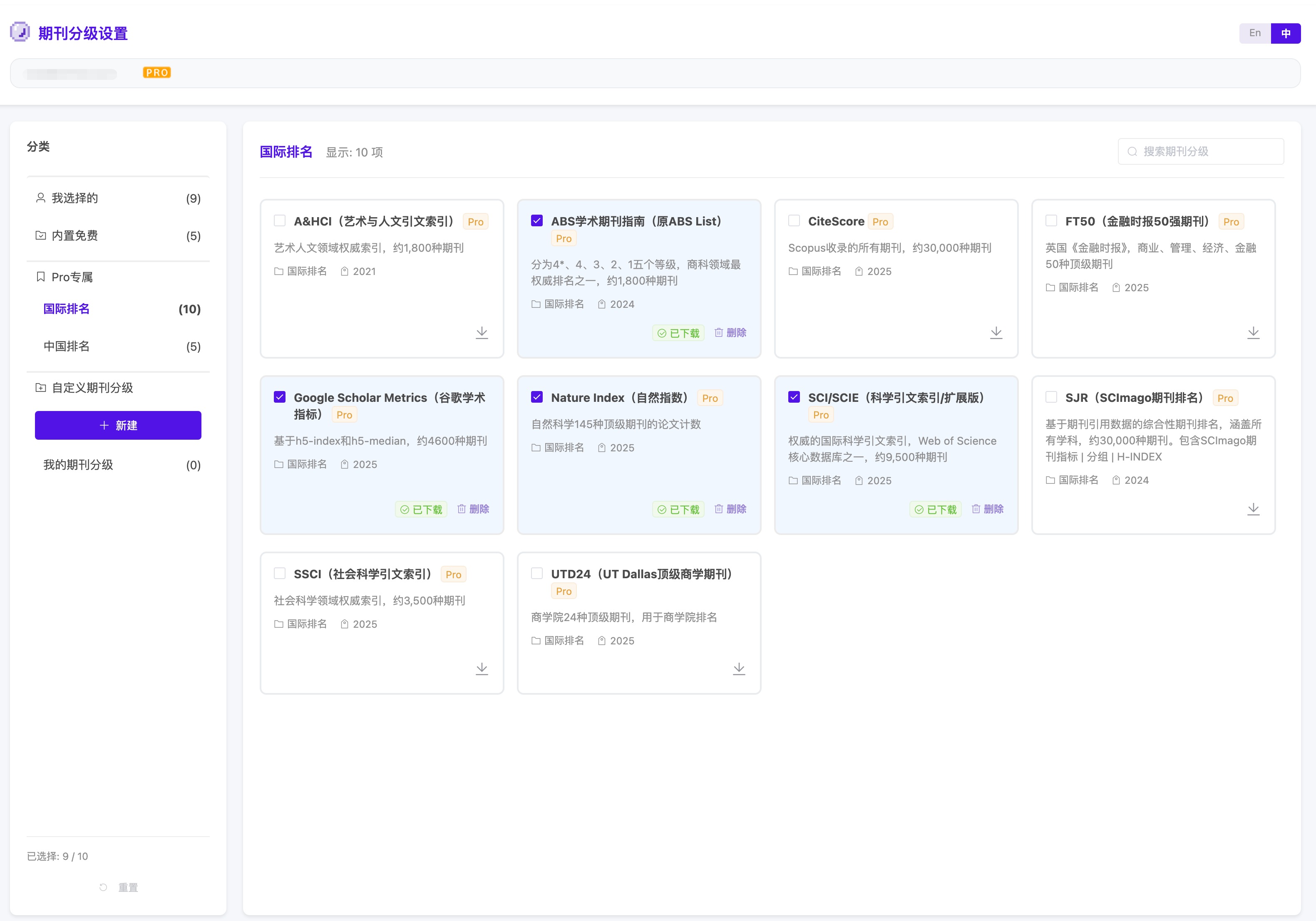This screenshot has height=921, width=1316.
Task: Download the SJR SCImago ranking
Action: point(1253,509)
